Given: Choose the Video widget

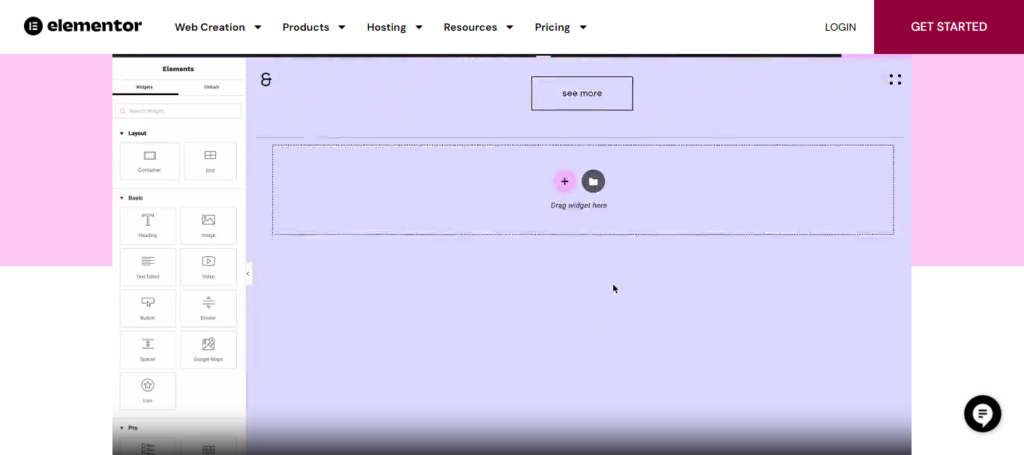Looking at the screenshot, I should point(208,266).
